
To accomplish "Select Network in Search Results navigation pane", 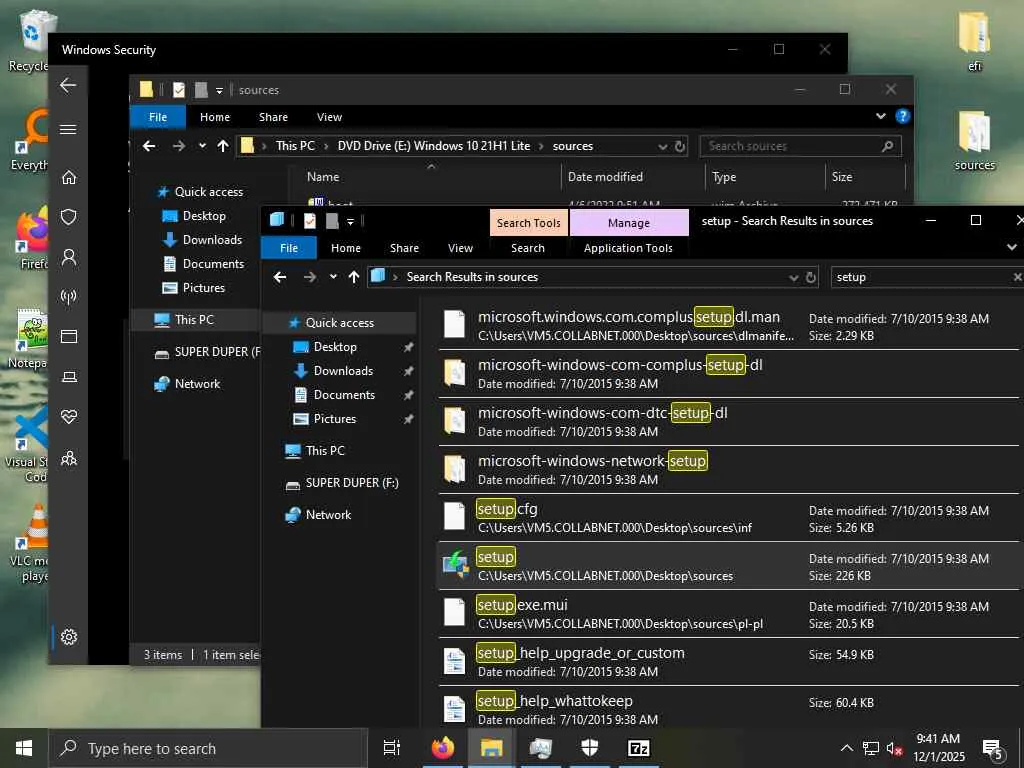I will tap(328, 515).
